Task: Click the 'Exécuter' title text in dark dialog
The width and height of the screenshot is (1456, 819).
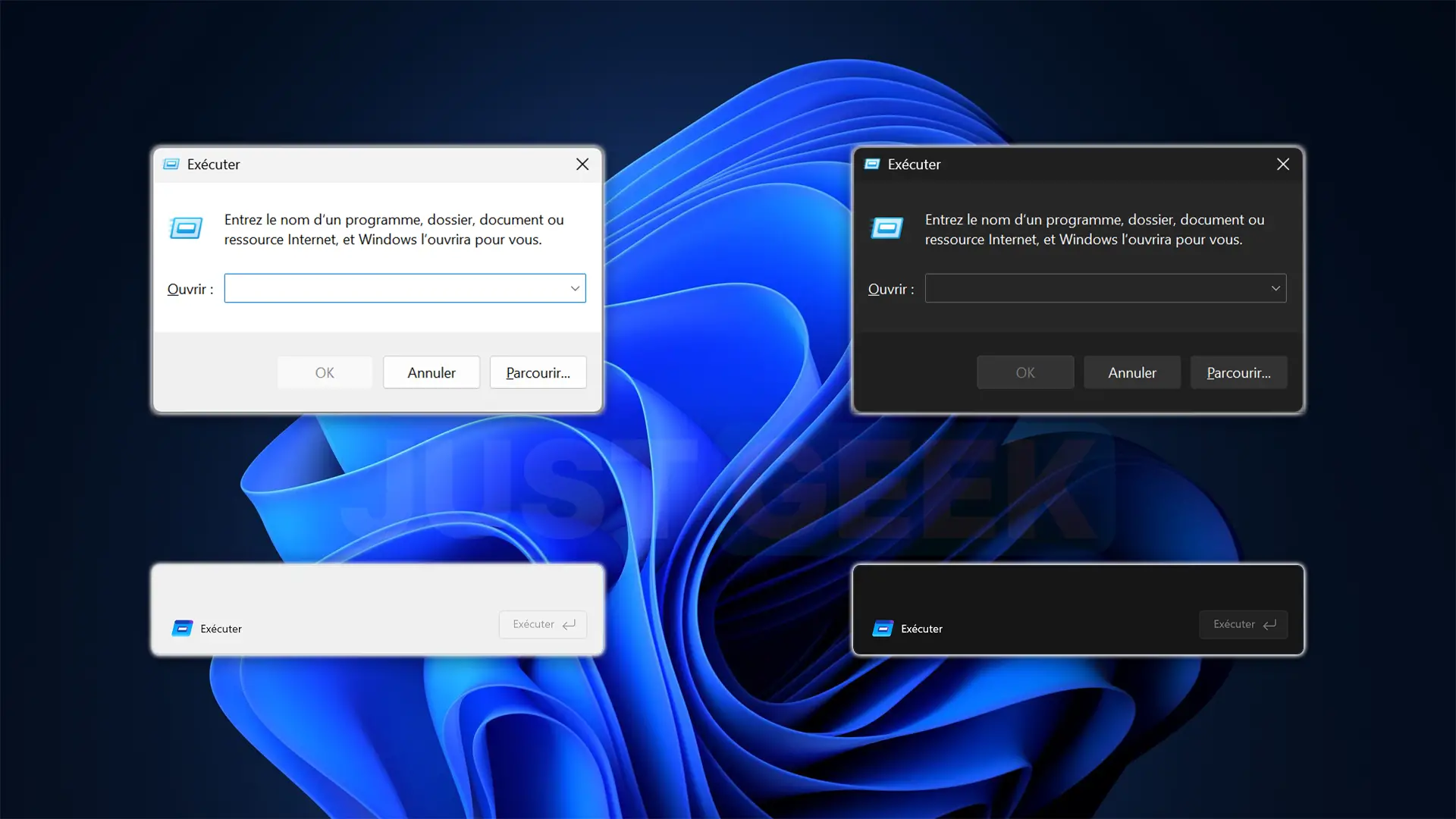Action: point(914,165)
